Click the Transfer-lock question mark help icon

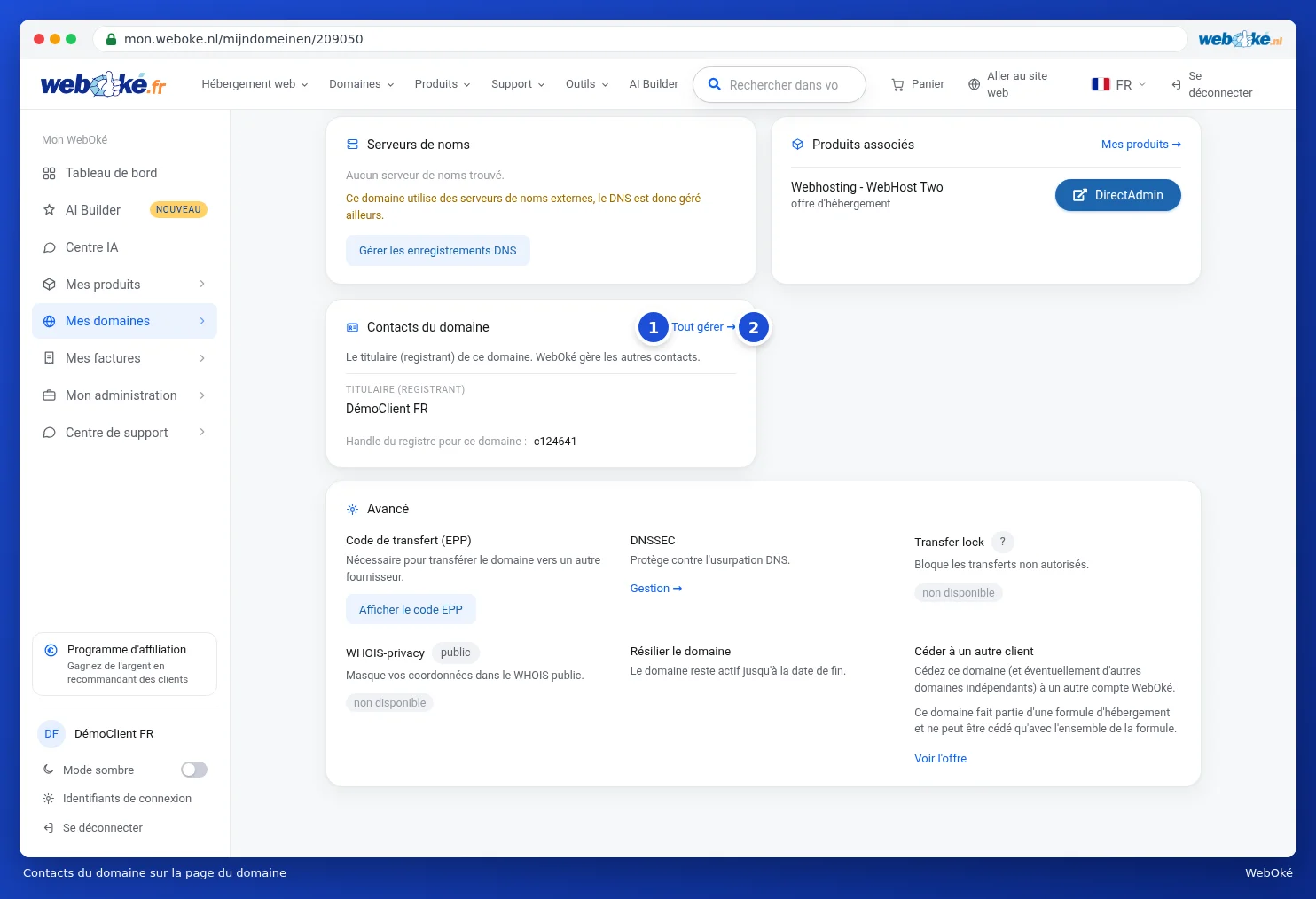point(1003,542)
